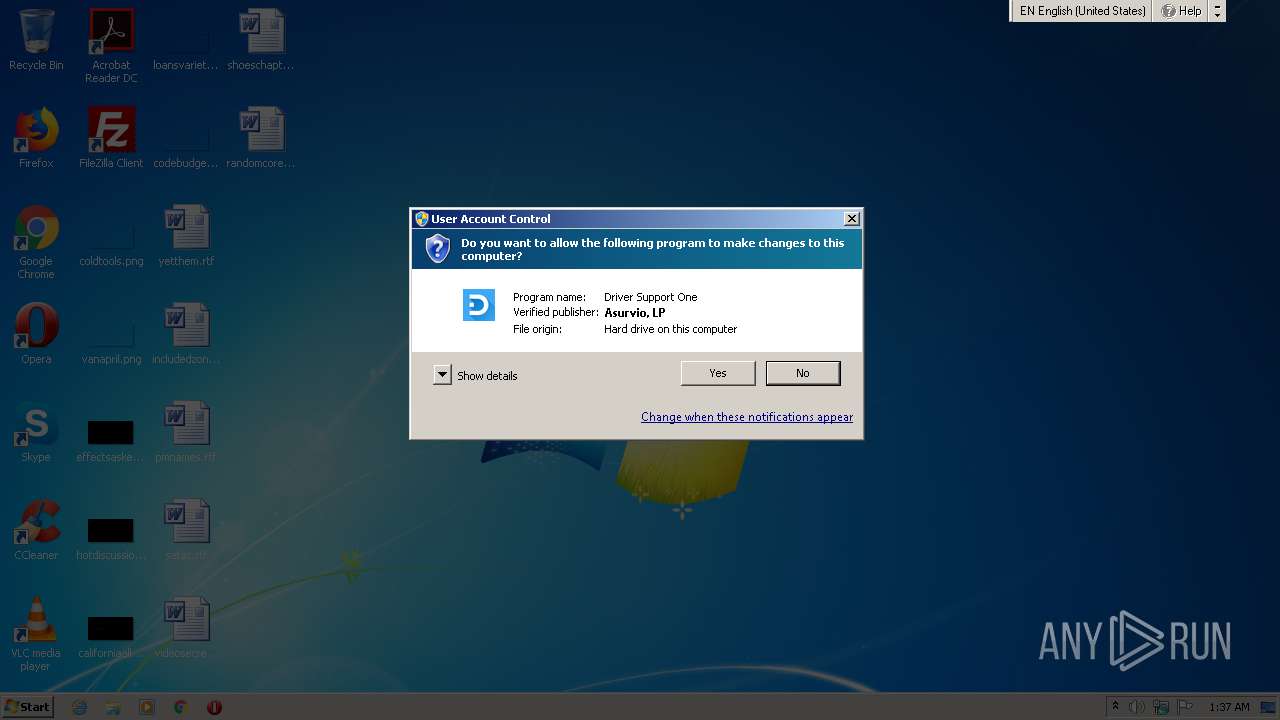Select the 'Driver Support One' program name text
Image resolution: width=1280 pixels, height=720 pixels.
[651, 297]
